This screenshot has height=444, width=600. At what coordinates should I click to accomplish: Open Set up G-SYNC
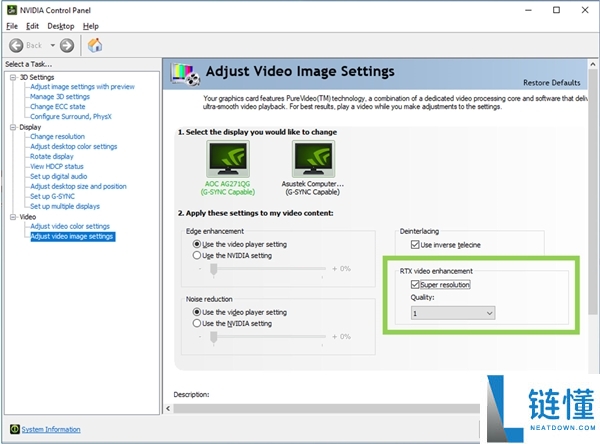tap(52, 196)
